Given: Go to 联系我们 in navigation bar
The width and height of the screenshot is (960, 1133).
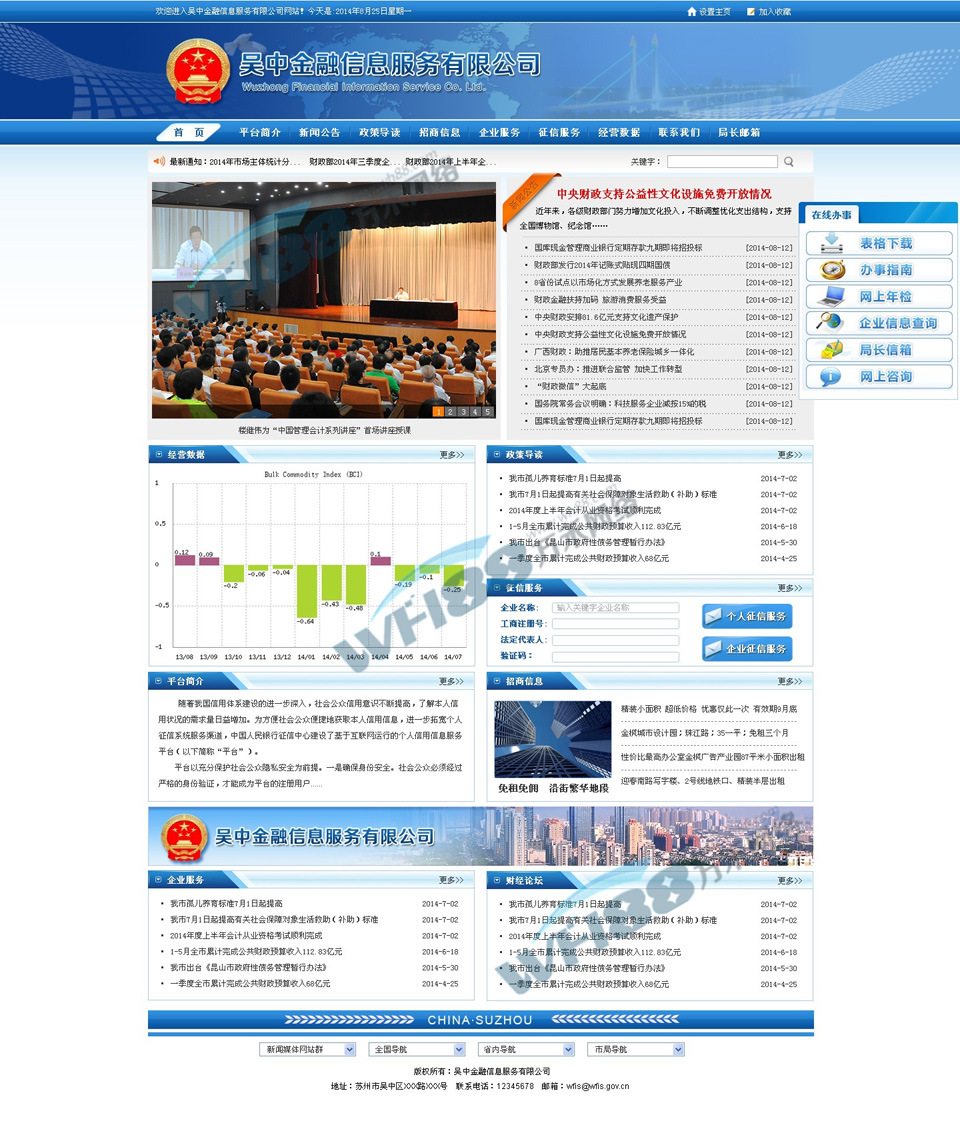Looking at the screenshot, I should point(679,133).
